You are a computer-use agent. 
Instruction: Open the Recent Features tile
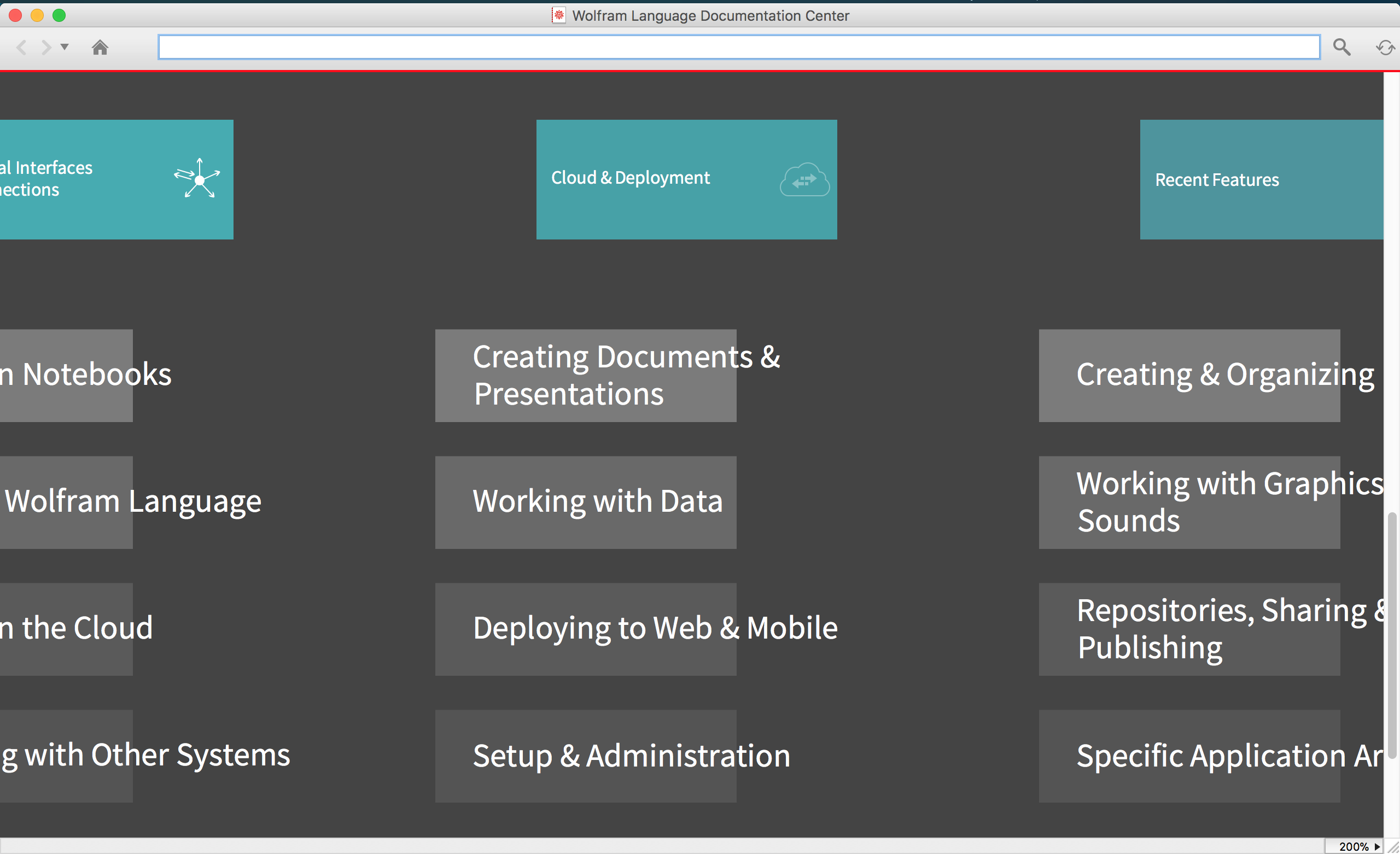pos(1261,179)
